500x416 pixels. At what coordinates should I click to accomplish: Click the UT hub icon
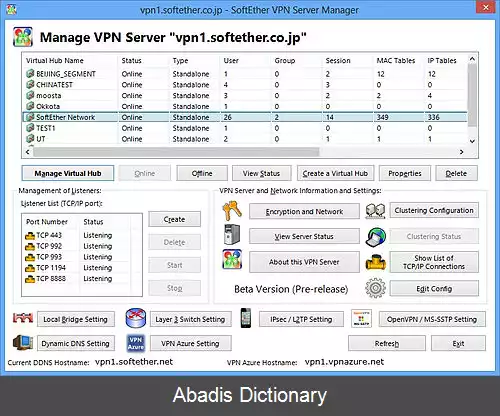(x=30, y=138)
